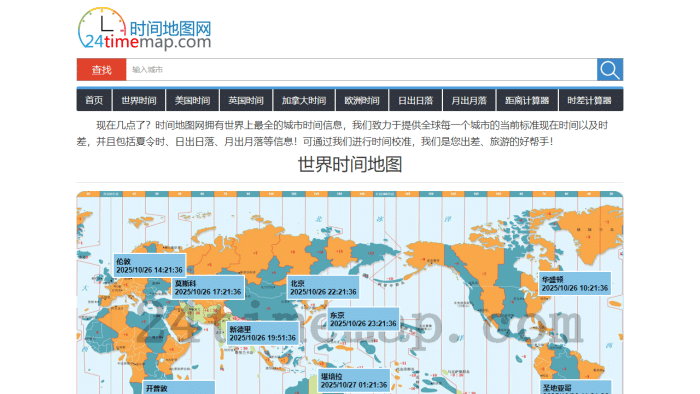Open the 世界时间 menu item
This screenshot has width=700, height=394.
(x=139, y=100)
